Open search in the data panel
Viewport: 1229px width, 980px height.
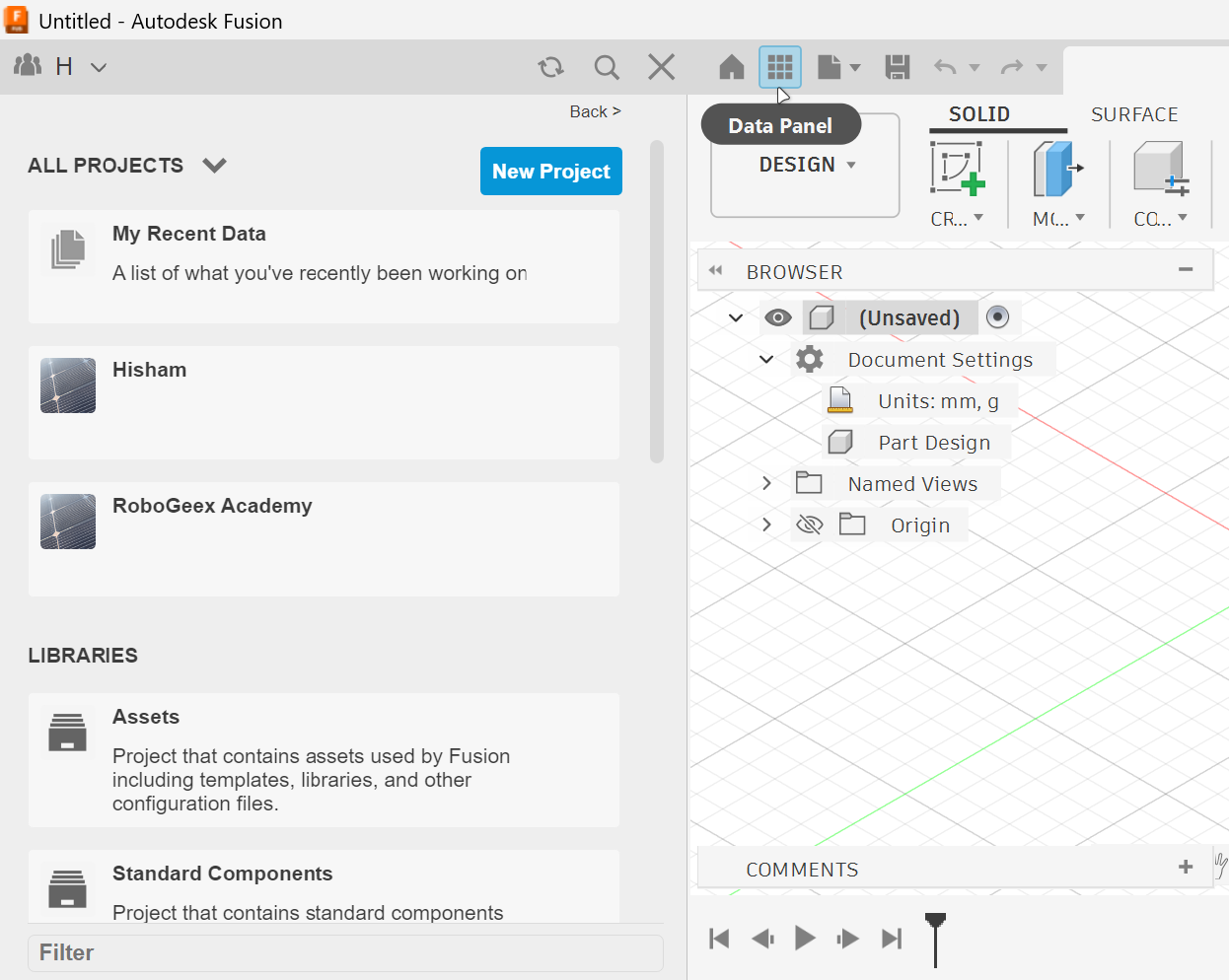607,67
